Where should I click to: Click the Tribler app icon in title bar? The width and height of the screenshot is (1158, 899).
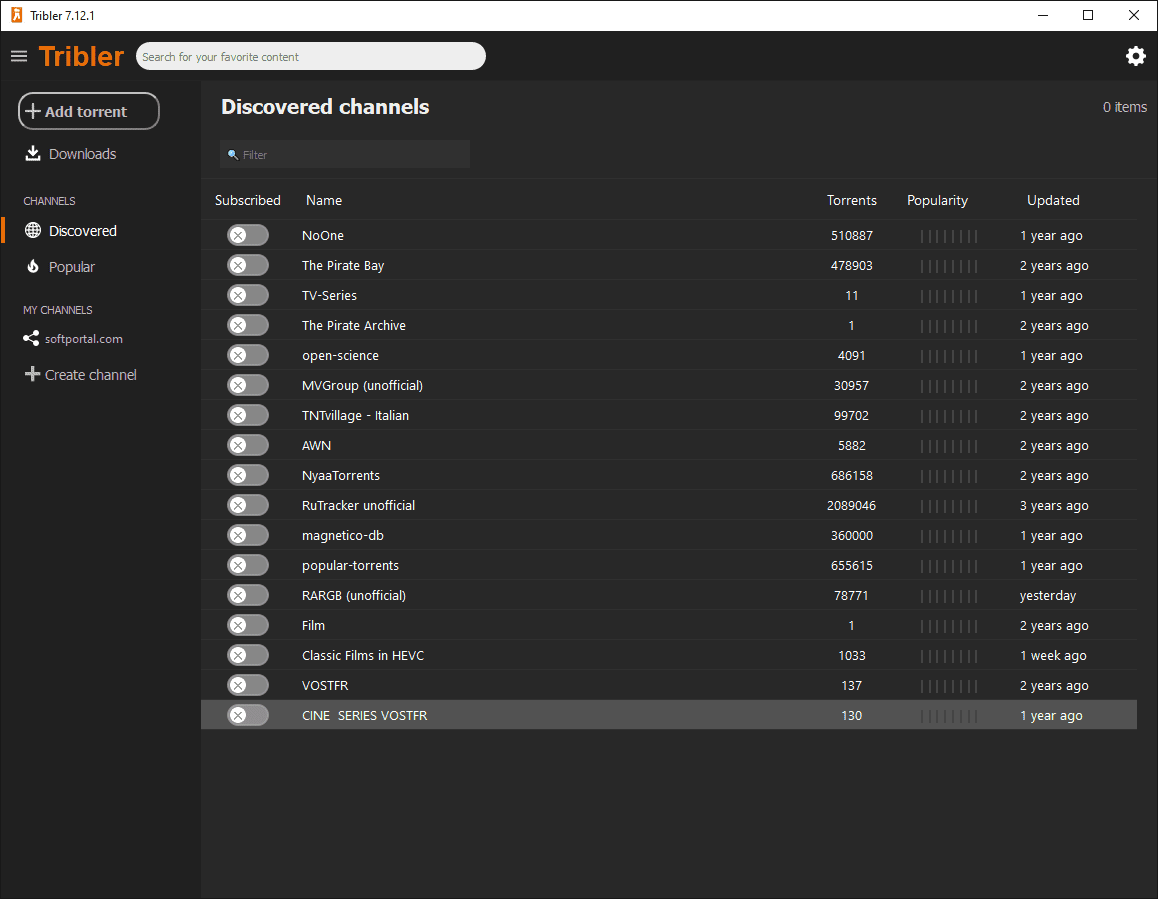coord(16,15)
